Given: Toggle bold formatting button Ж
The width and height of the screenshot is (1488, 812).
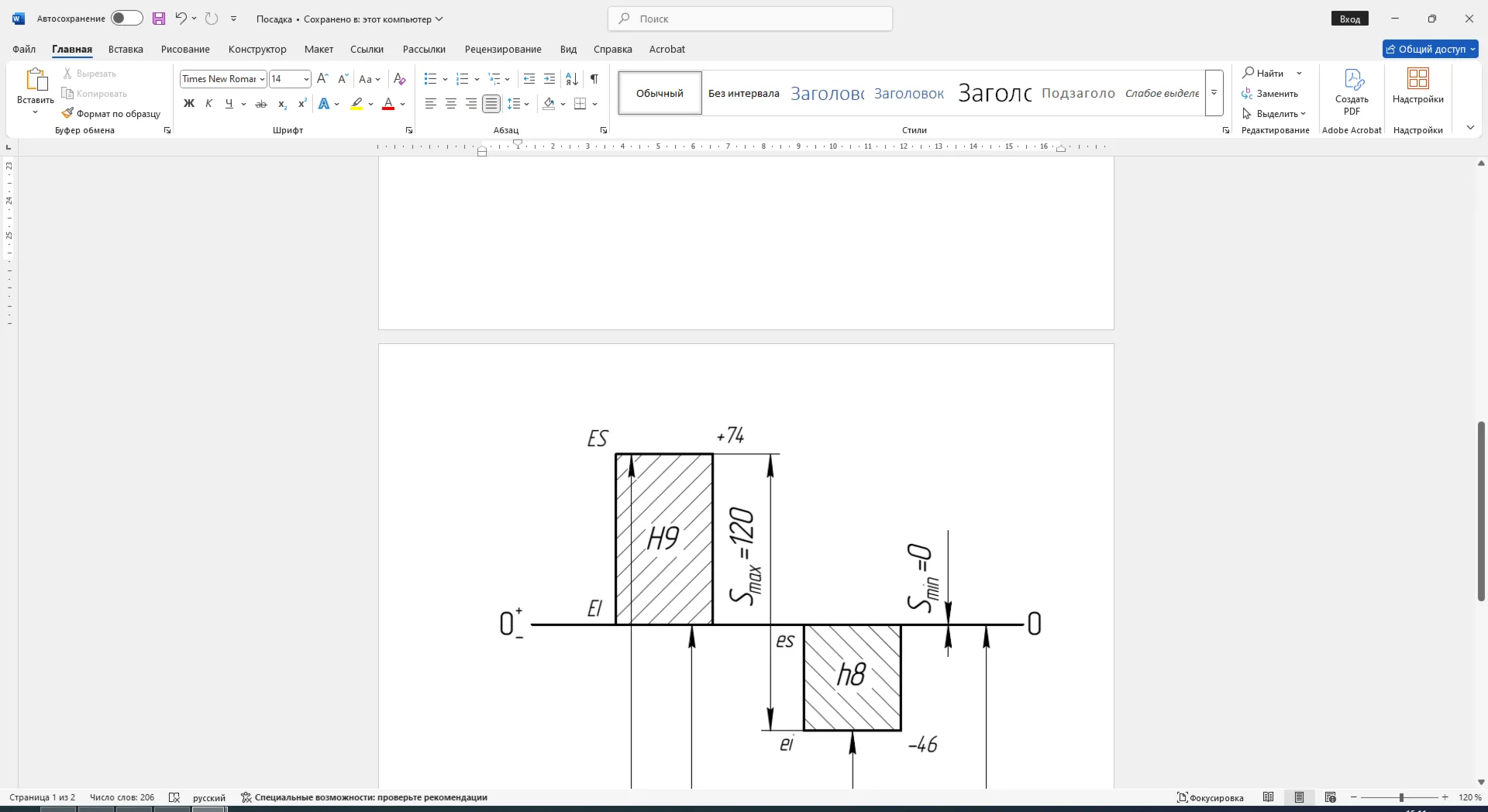Looking at the screenshot, I should coord(188,104).
